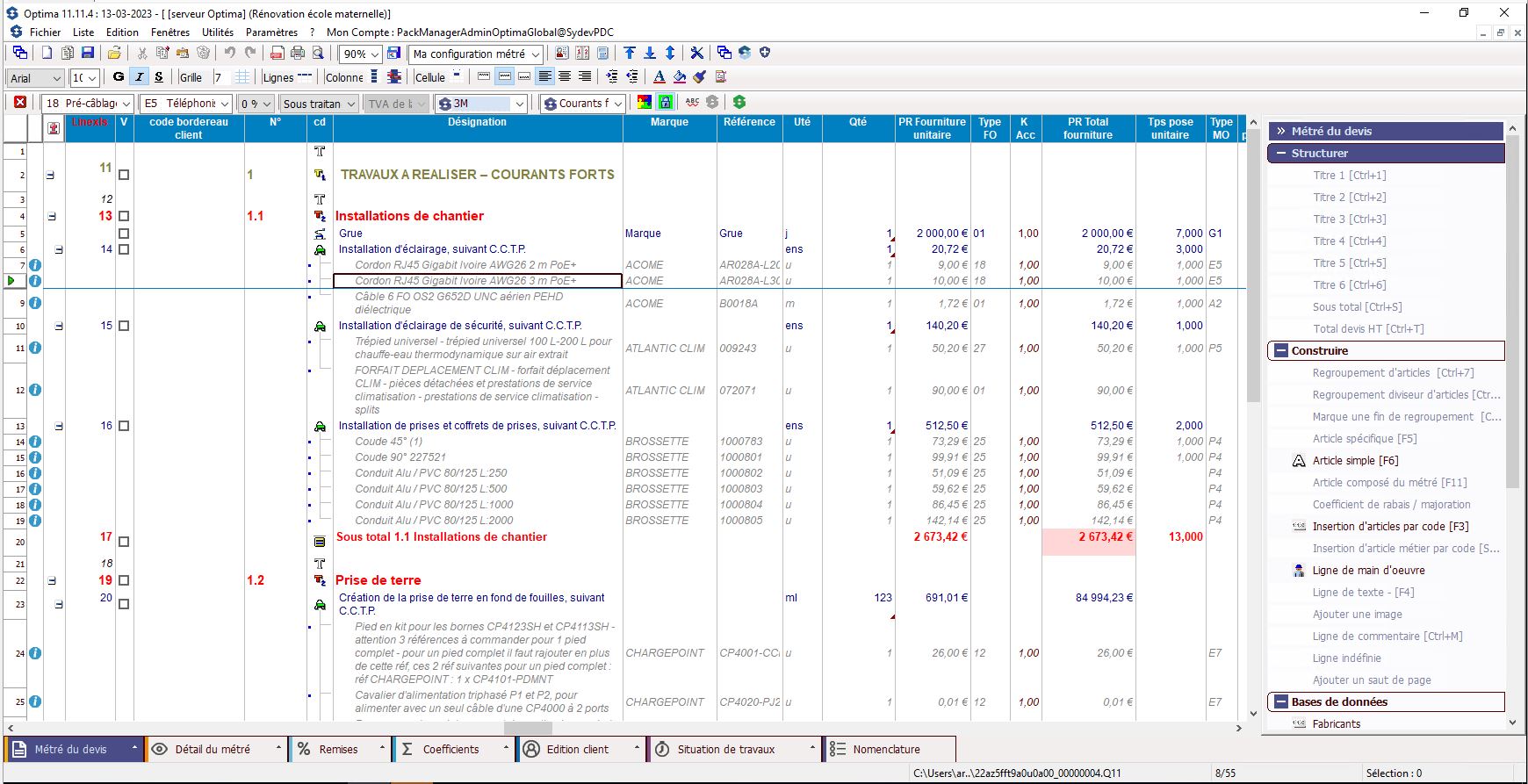Image resolution: width=1528 pixels, height=784 pixels.
Task: Export to PDF with the PDF icon
Action: 277,54
